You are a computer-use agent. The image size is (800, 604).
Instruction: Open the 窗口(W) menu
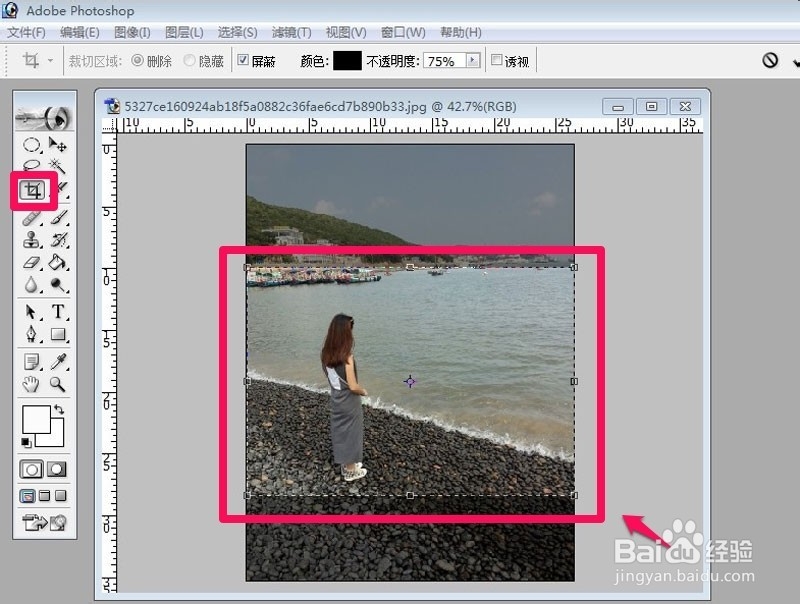[403, 33]
